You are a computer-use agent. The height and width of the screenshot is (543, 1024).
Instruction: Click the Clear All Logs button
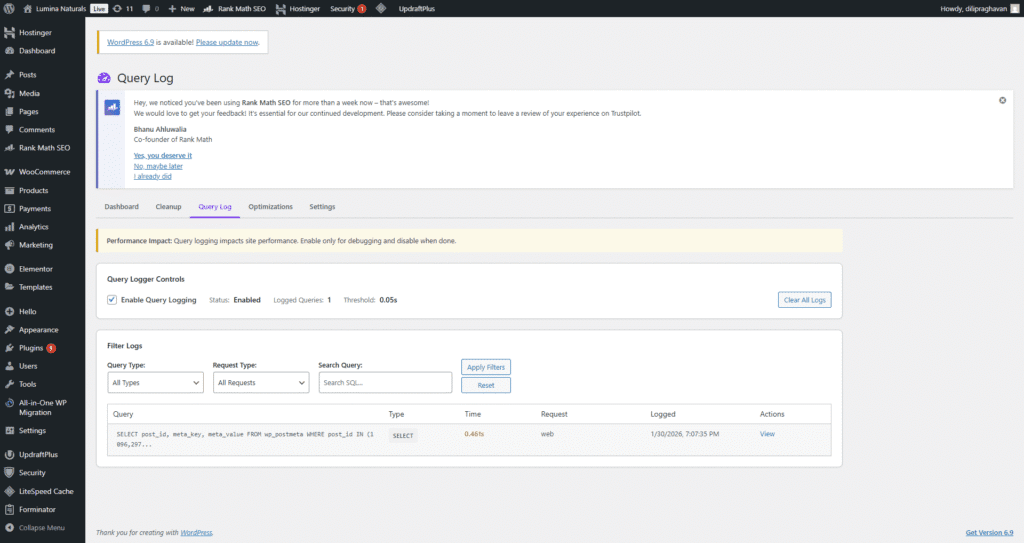(804, 300)
